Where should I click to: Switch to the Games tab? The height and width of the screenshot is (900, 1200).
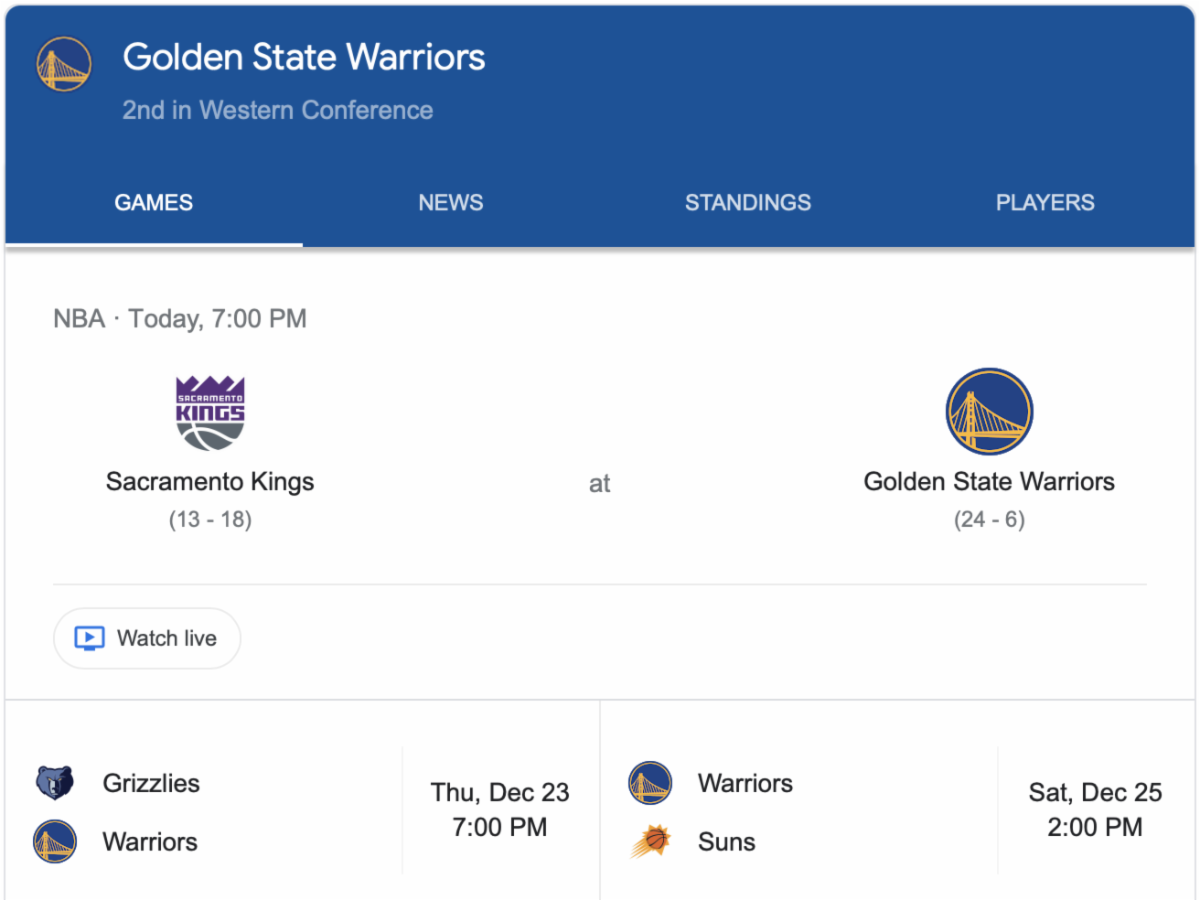click(x=154, y=203)
